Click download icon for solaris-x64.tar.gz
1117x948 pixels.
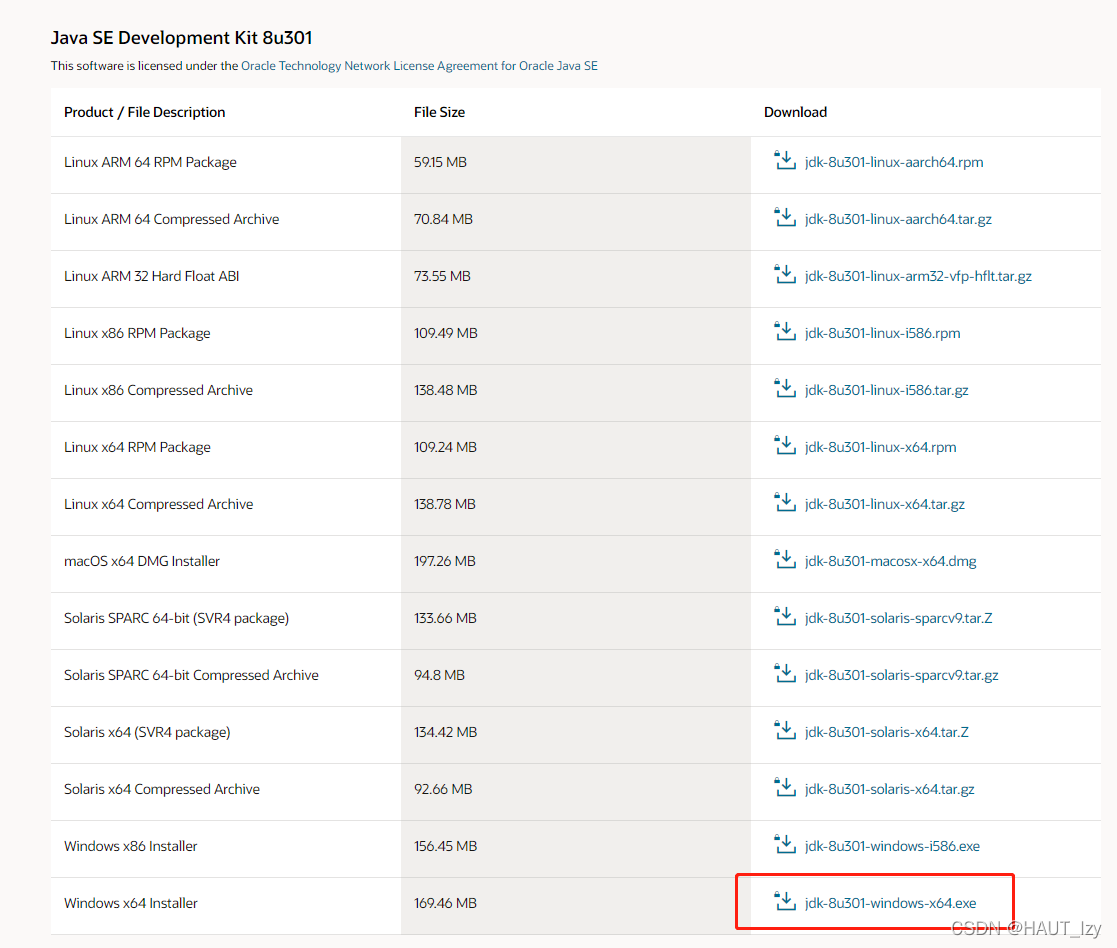(785, 787)
